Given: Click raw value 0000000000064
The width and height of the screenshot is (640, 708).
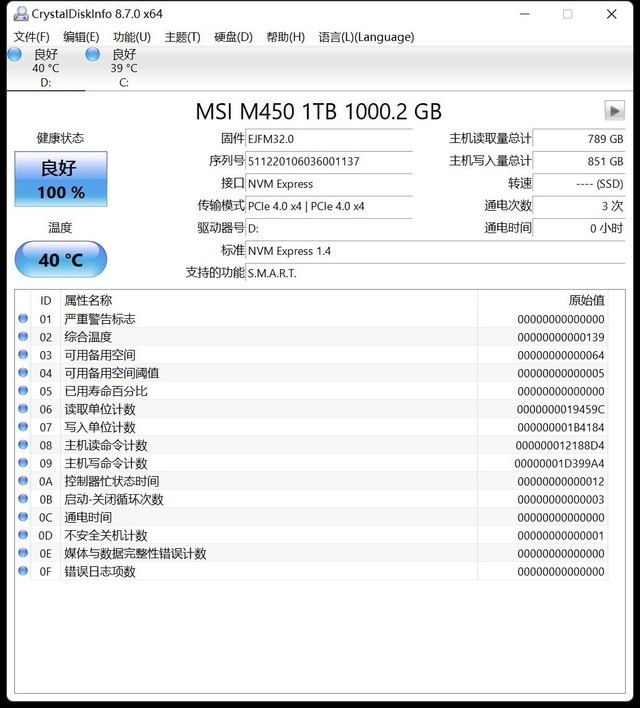Looking at the screenshot, I should point(561,355).
